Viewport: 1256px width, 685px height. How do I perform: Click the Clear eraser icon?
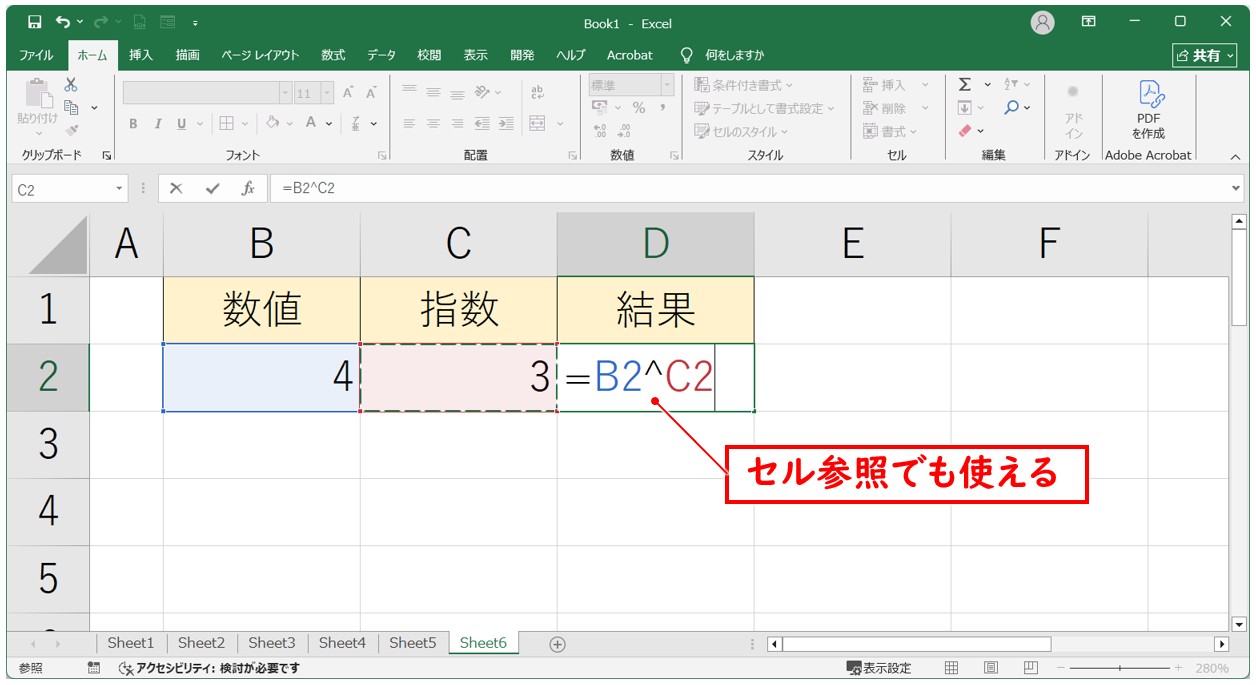coord(965,131)
